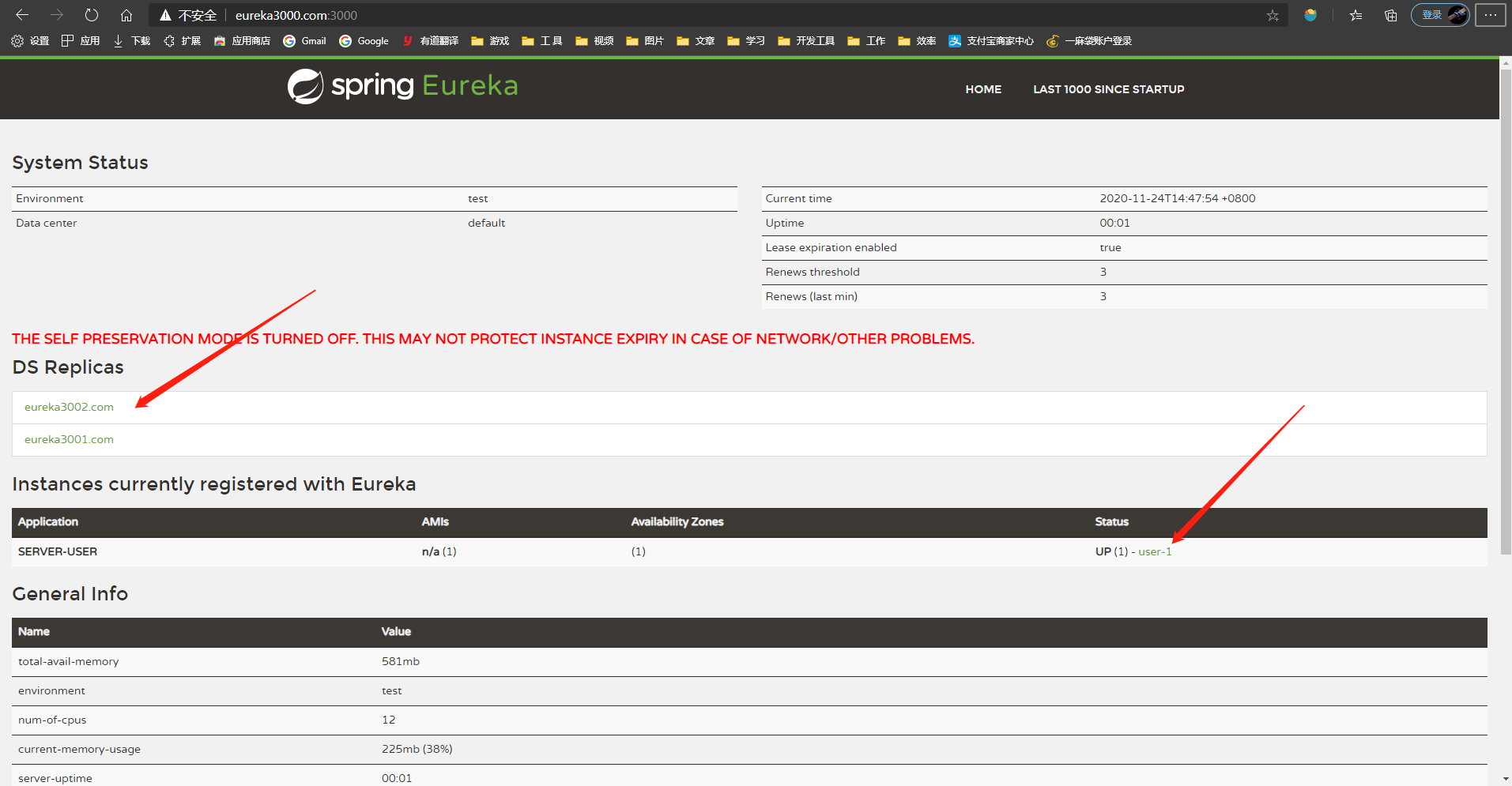This screenshot has width=1512, height=786.
Task: Expand the 学习 bookmark folder
Action: (x=746, y=41)
